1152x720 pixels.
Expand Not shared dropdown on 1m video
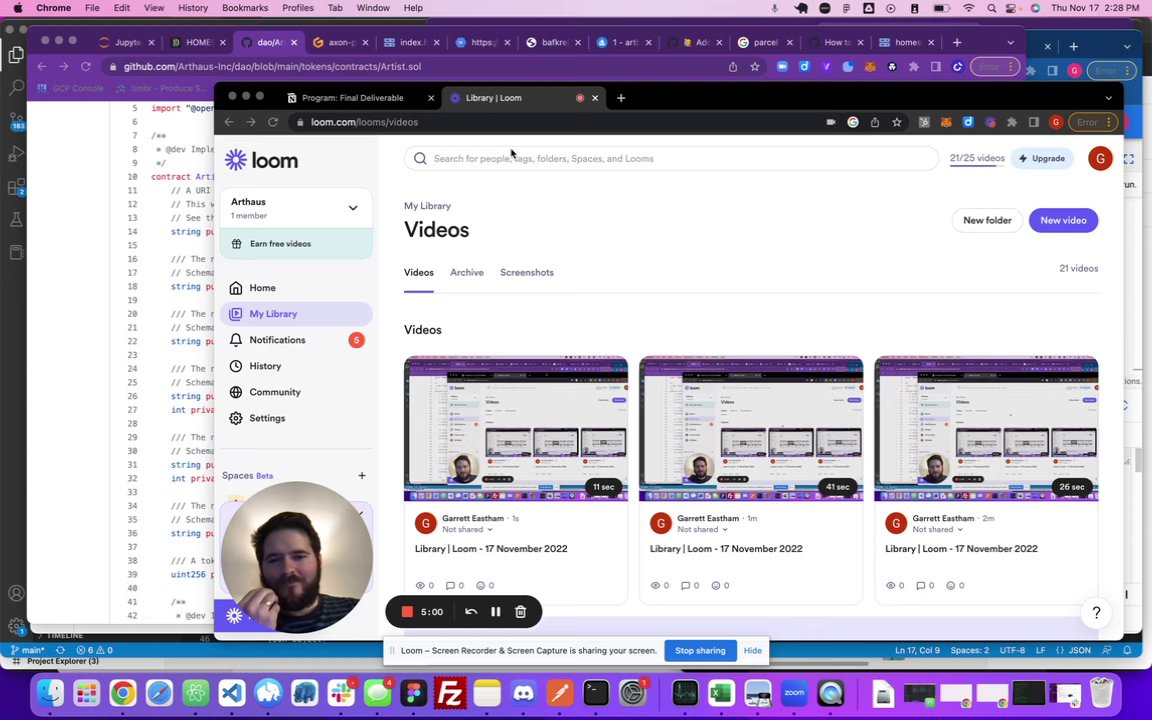tap(702, 530)
